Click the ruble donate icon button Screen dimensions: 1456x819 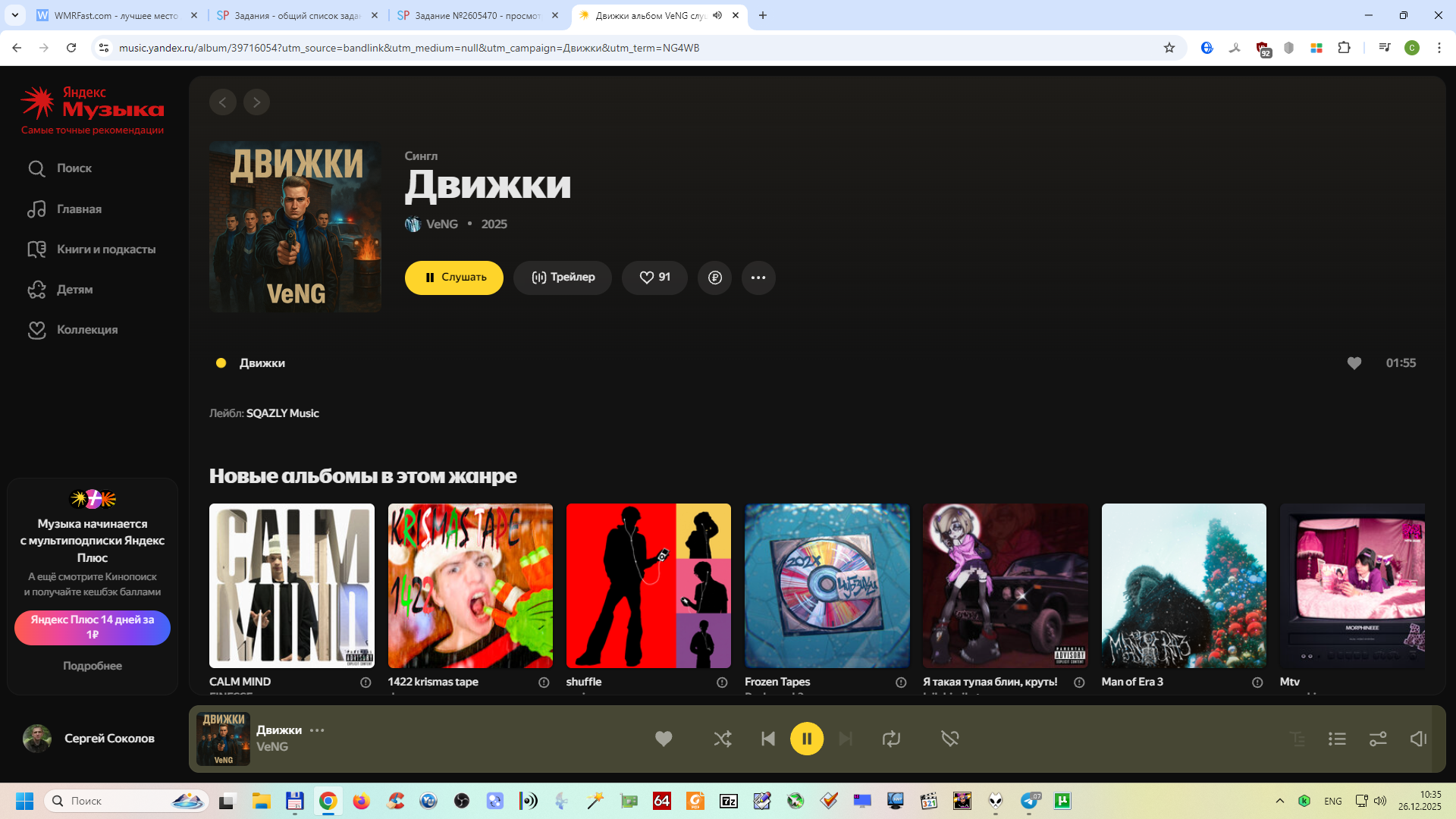(714, 278)
